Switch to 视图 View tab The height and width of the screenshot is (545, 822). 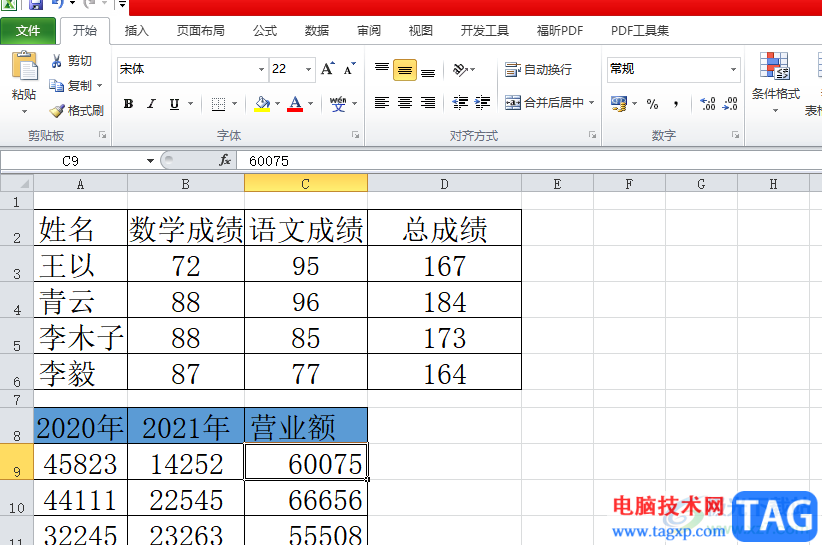(421, 30)
